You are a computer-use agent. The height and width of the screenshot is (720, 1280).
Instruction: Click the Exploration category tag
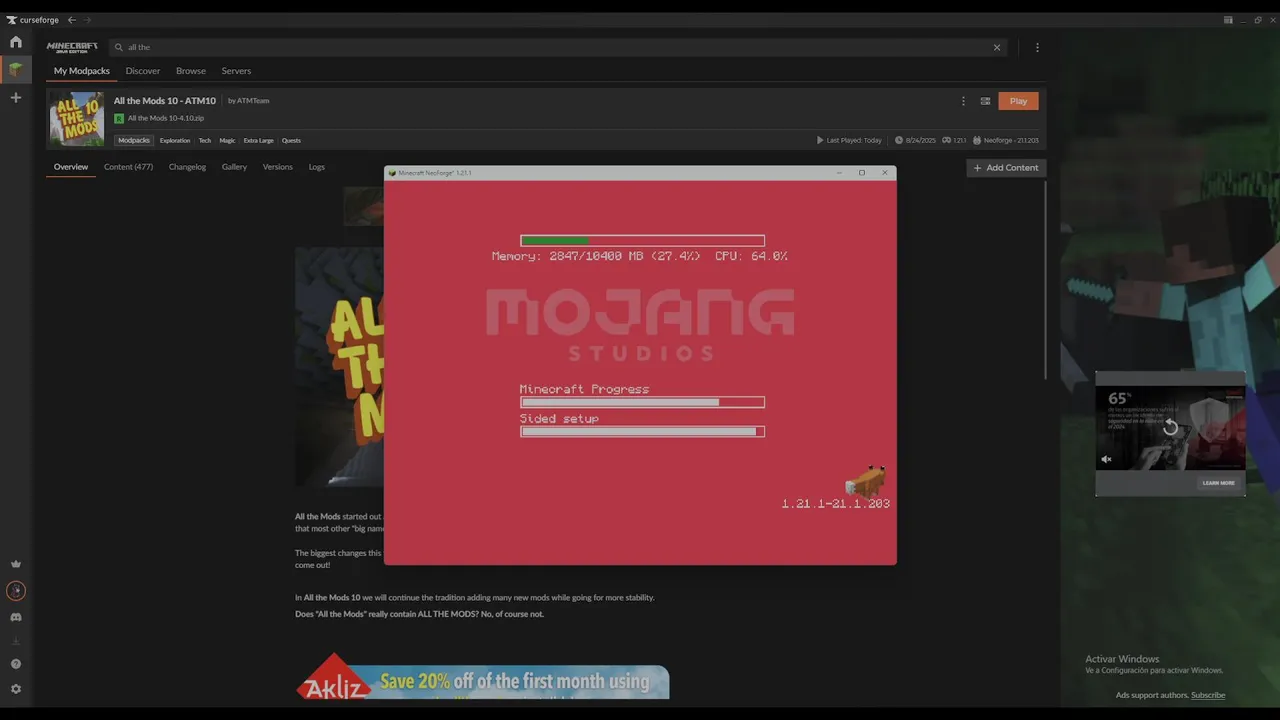[x=175, y=140]
